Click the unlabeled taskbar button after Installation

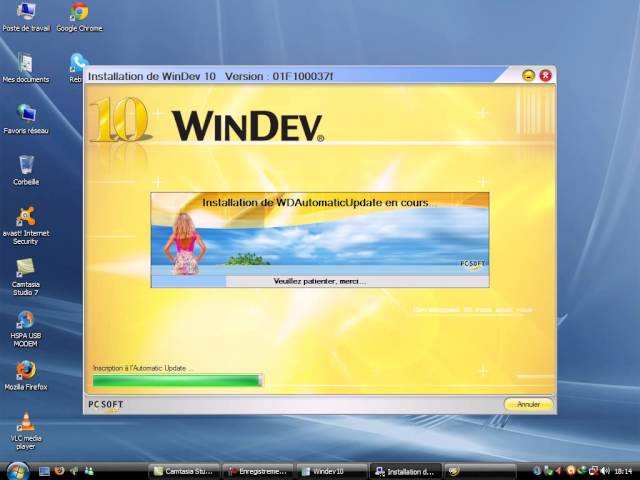pyautogui.click(x=480, y=471)
